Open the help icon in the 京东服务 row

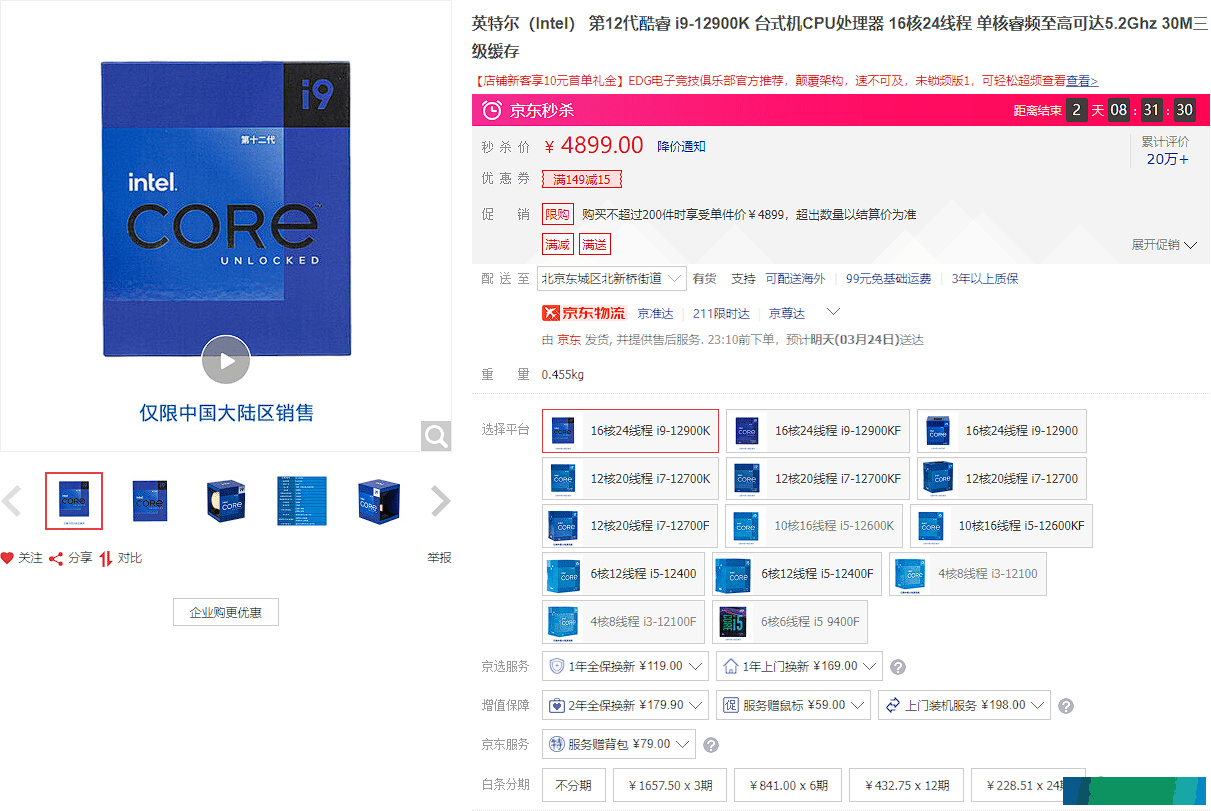[711, 745]
